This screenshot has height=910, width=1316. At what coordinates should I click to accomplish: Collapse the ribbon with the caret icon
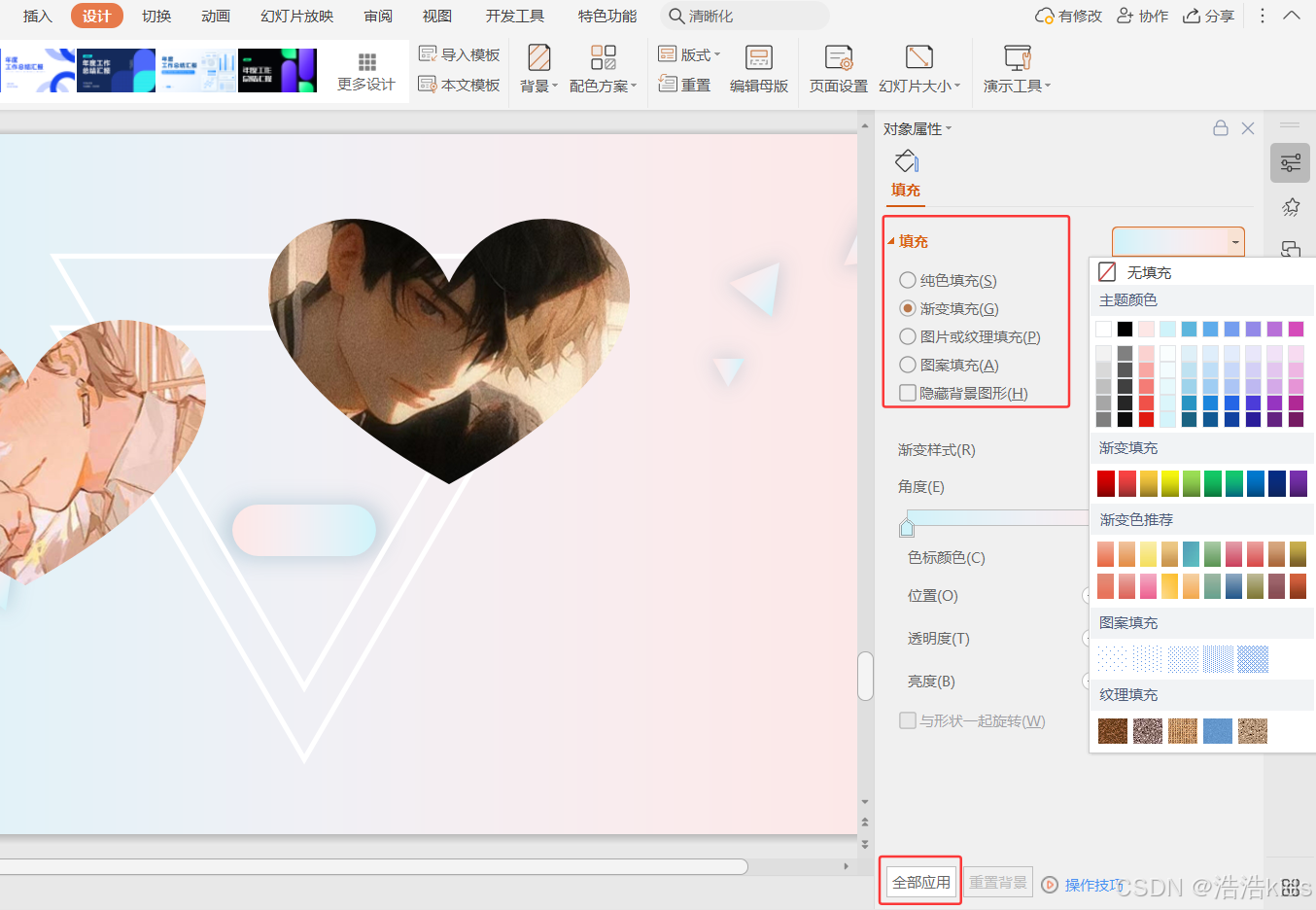[x=1292, y=16]
